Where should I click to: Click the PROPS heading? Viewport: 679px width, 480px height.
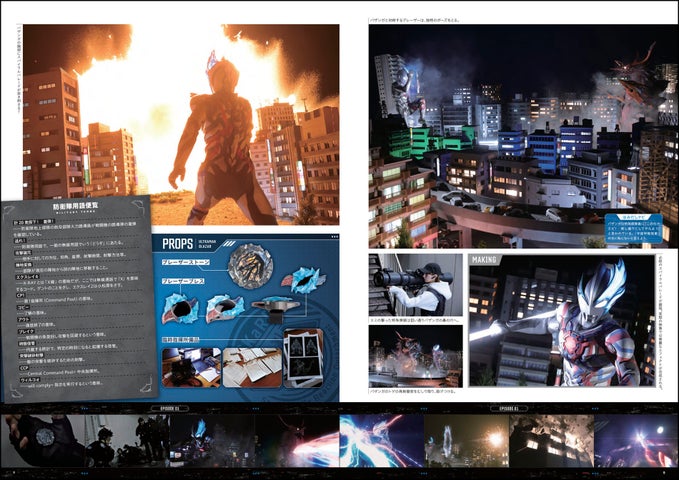[x=178, y=243]
